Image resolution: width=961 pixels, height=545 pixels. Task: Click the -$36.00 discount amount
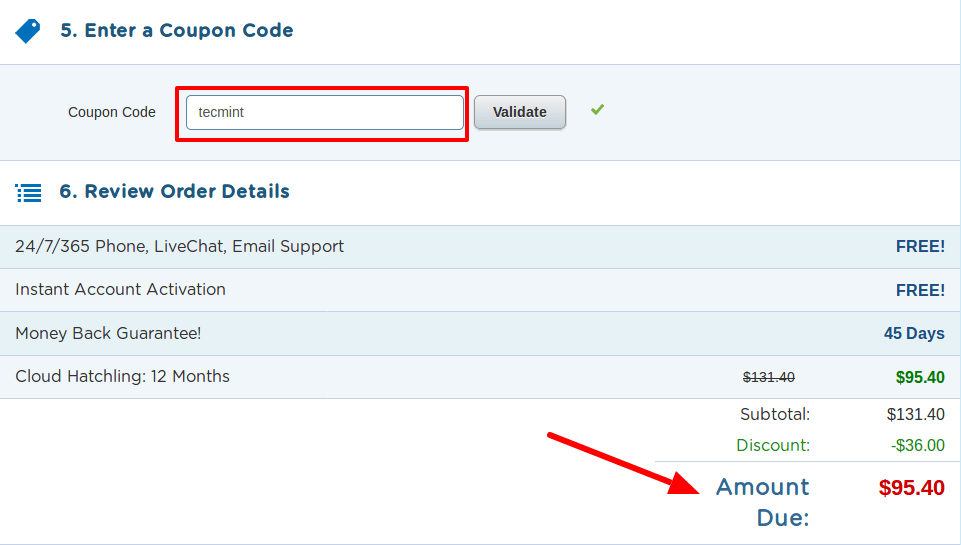click(x=917, y=445)
